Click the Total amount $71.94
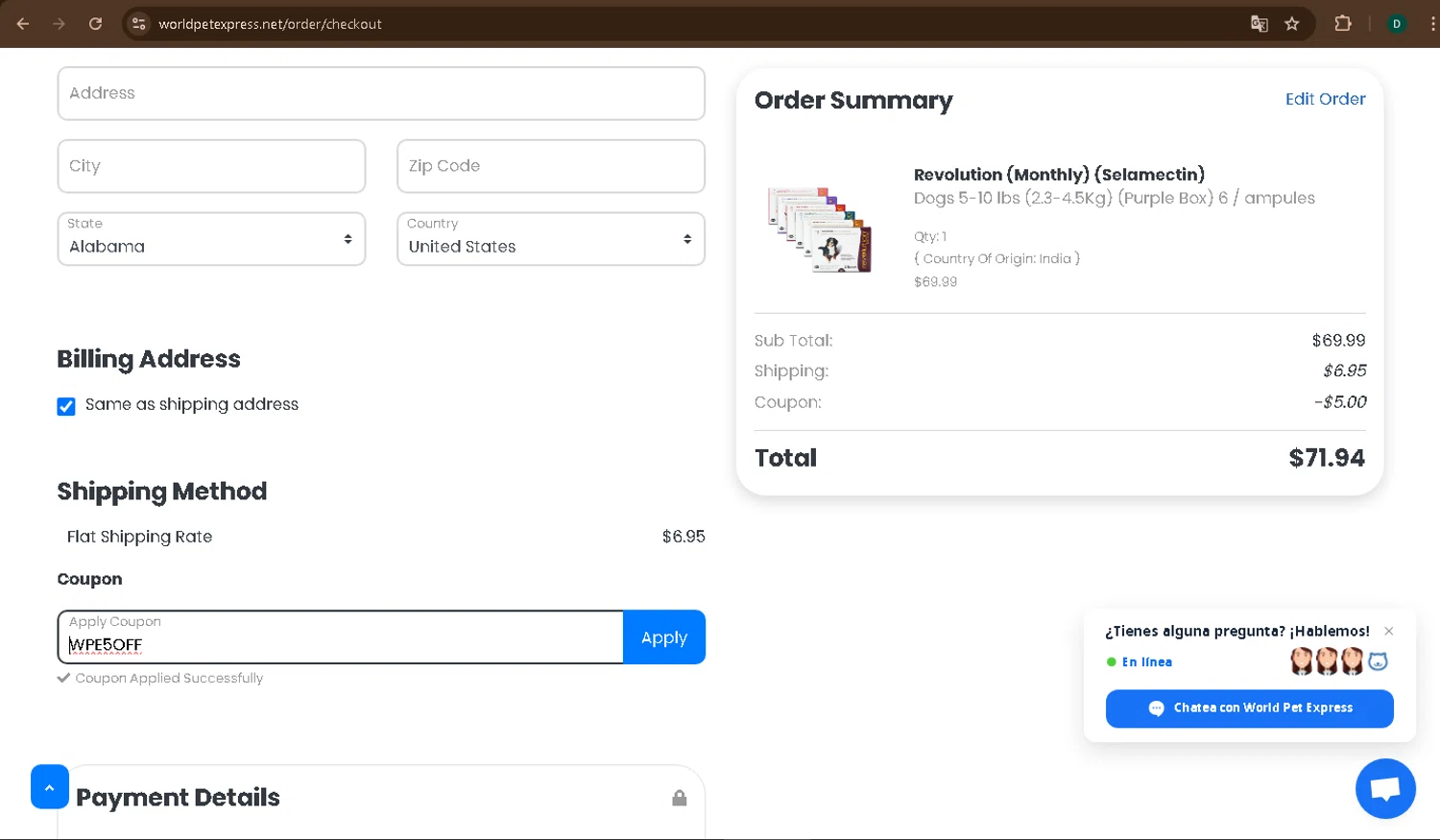 pyautogui.click(x=1327, y=458)
